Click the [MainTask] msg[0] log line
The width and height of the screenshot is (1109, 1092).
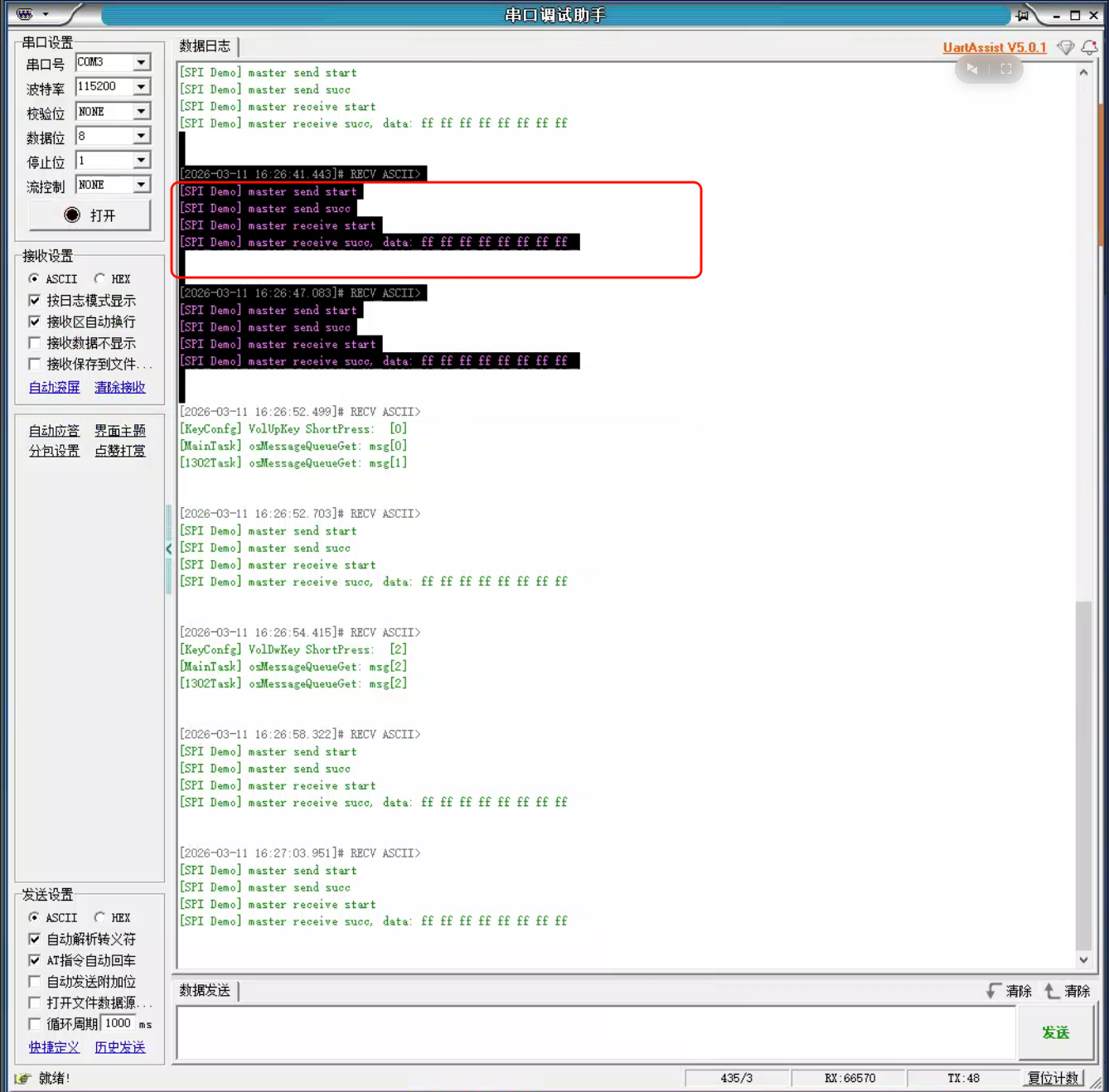pyautogui.click(x=293, y=446)
